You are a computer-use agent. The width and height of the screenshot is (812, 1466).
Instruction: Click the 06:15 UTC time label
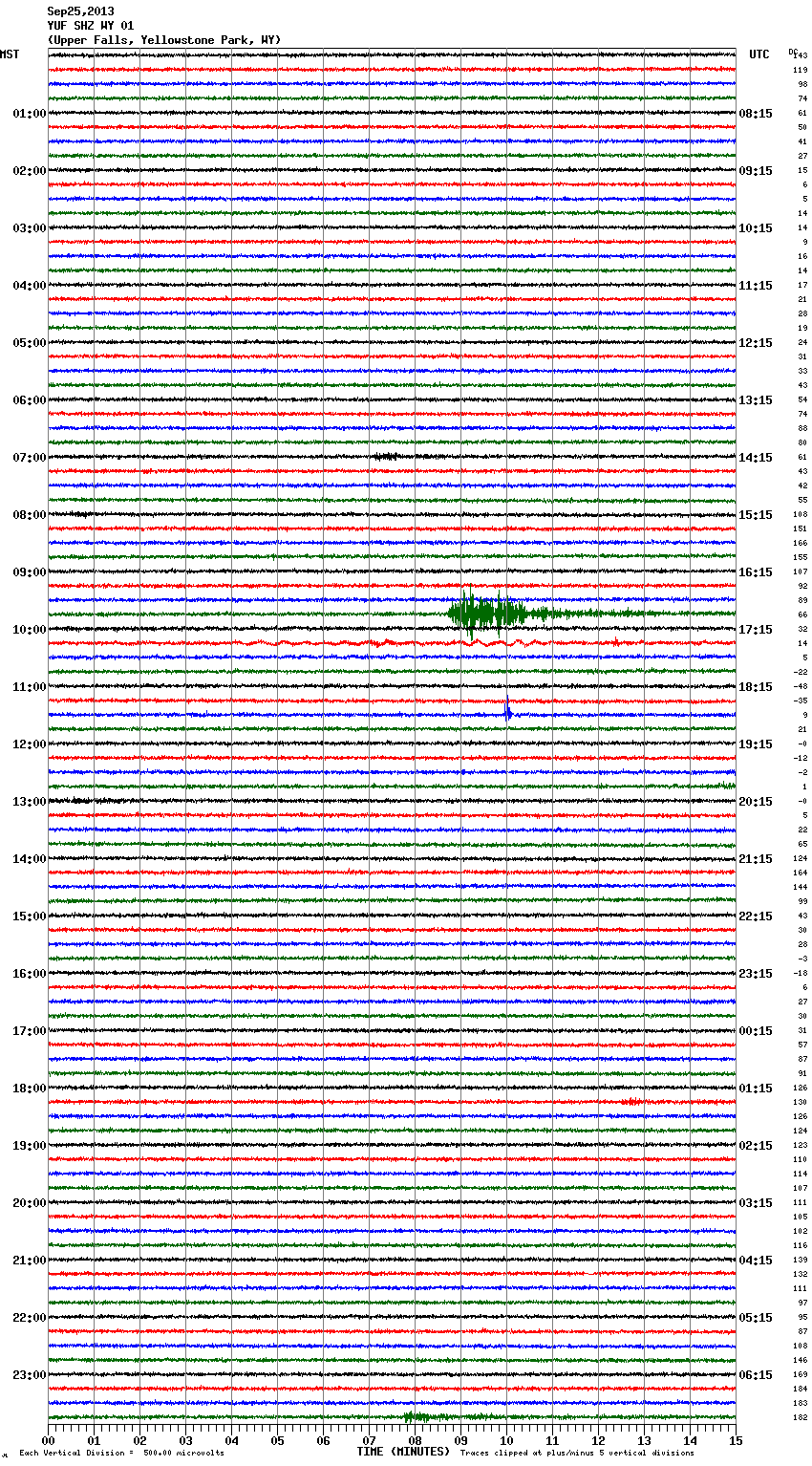pyautogui.click(x=756, y=1375)
